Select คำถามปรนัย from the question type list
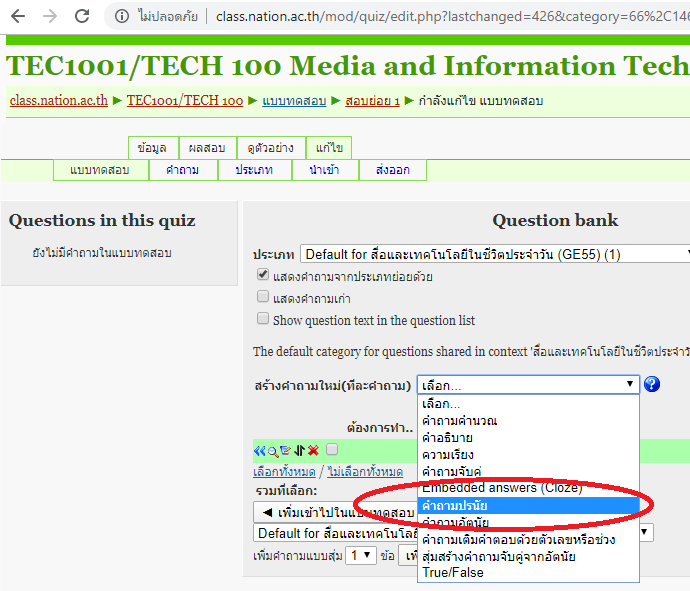This screenshot has width=690, height=591. (x=455, y=506)
